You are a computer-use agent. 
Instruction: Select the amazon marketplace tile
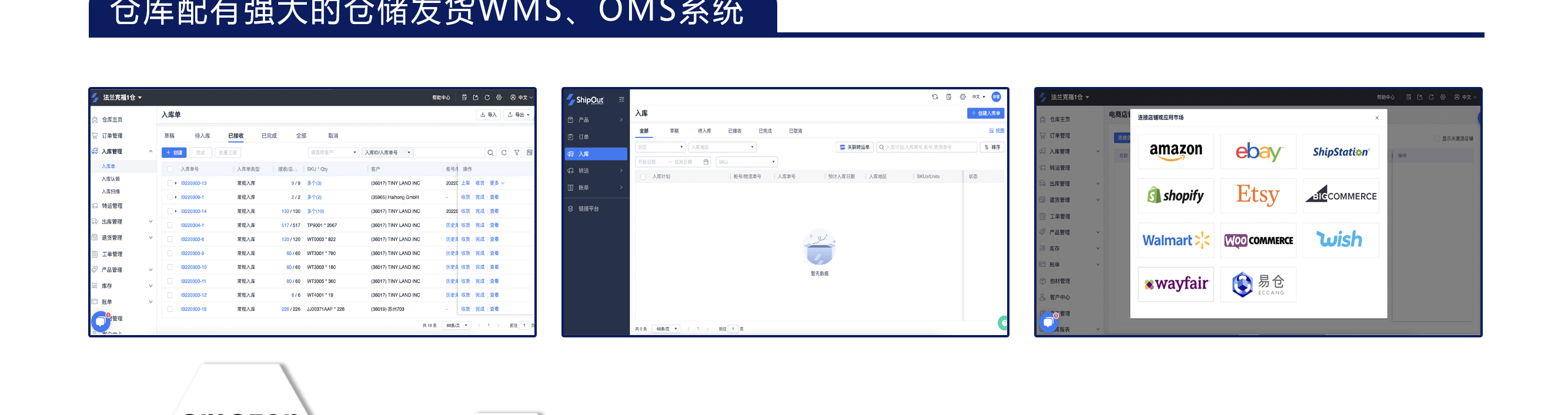pos(1175,152)
